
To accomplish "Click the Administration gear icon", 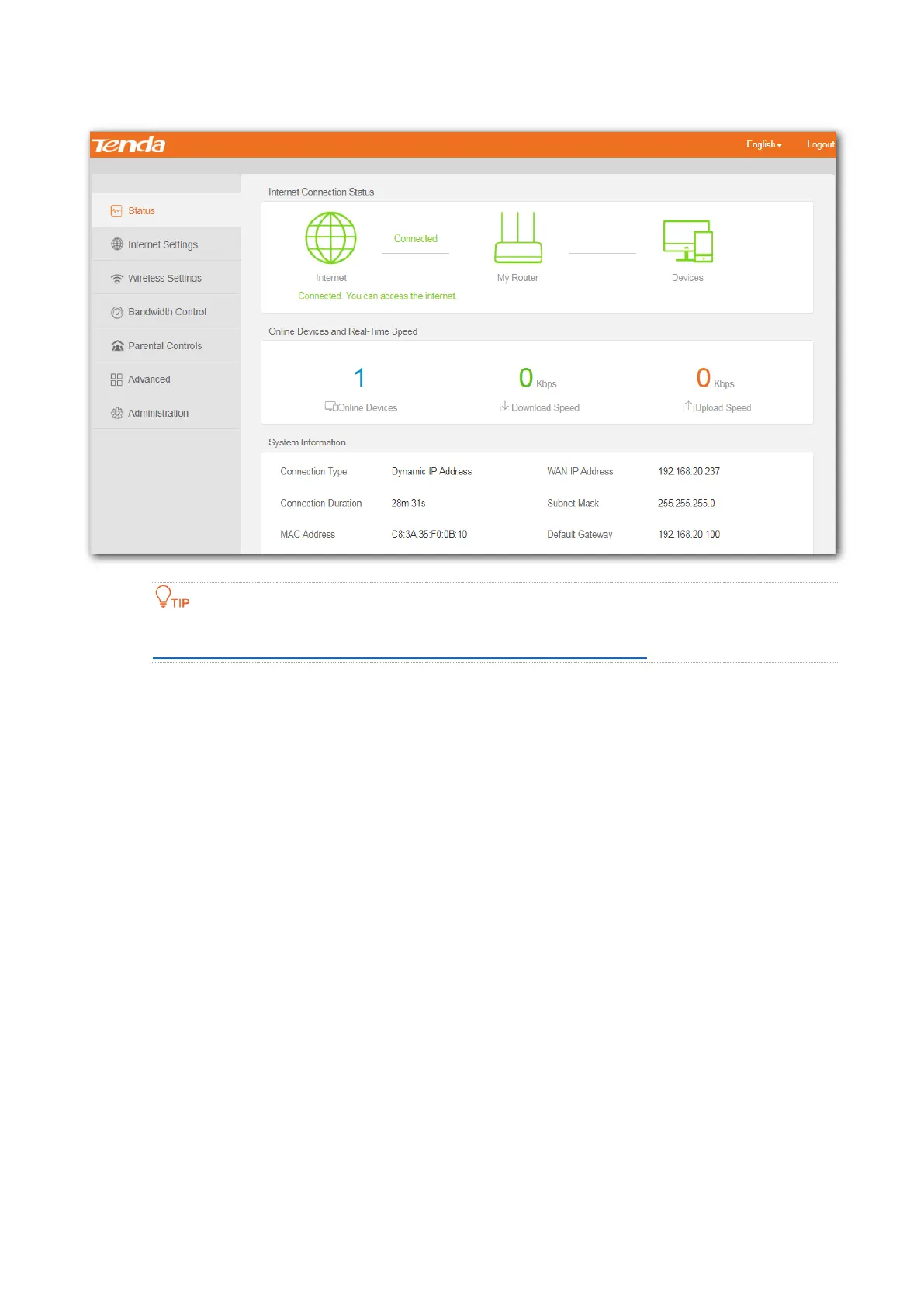I will (x=117, y=414).
